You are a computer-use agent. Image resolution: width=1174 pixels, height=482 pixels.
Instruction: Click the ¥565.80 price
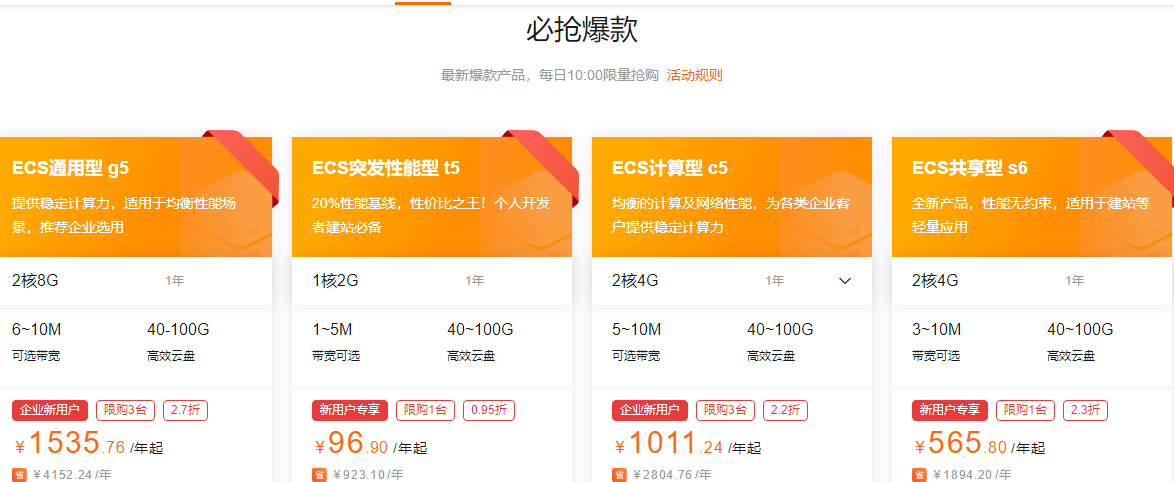point(959,444)
